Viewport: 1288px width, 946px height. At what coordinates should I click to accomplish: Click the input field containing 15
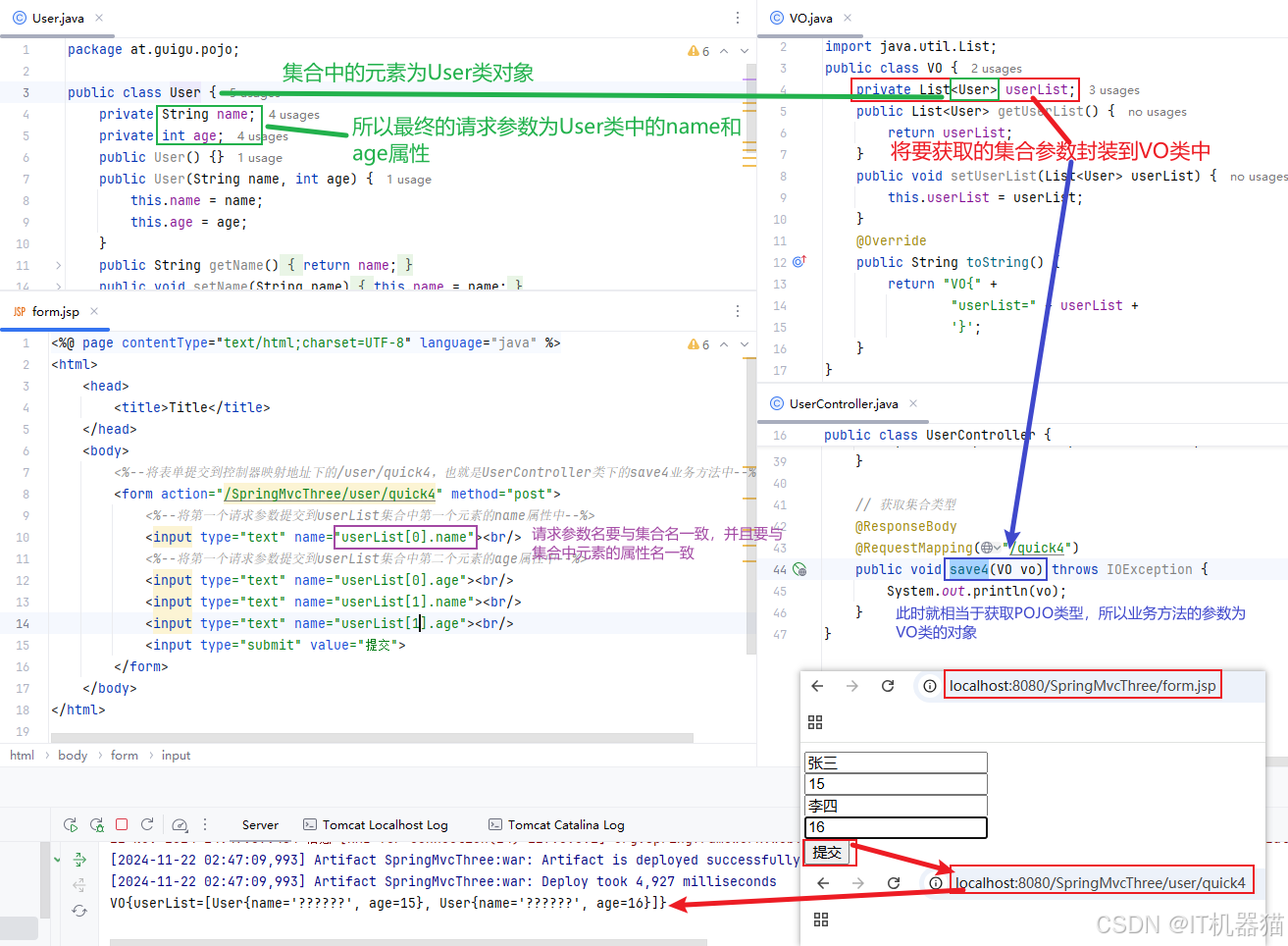point(896,784)
